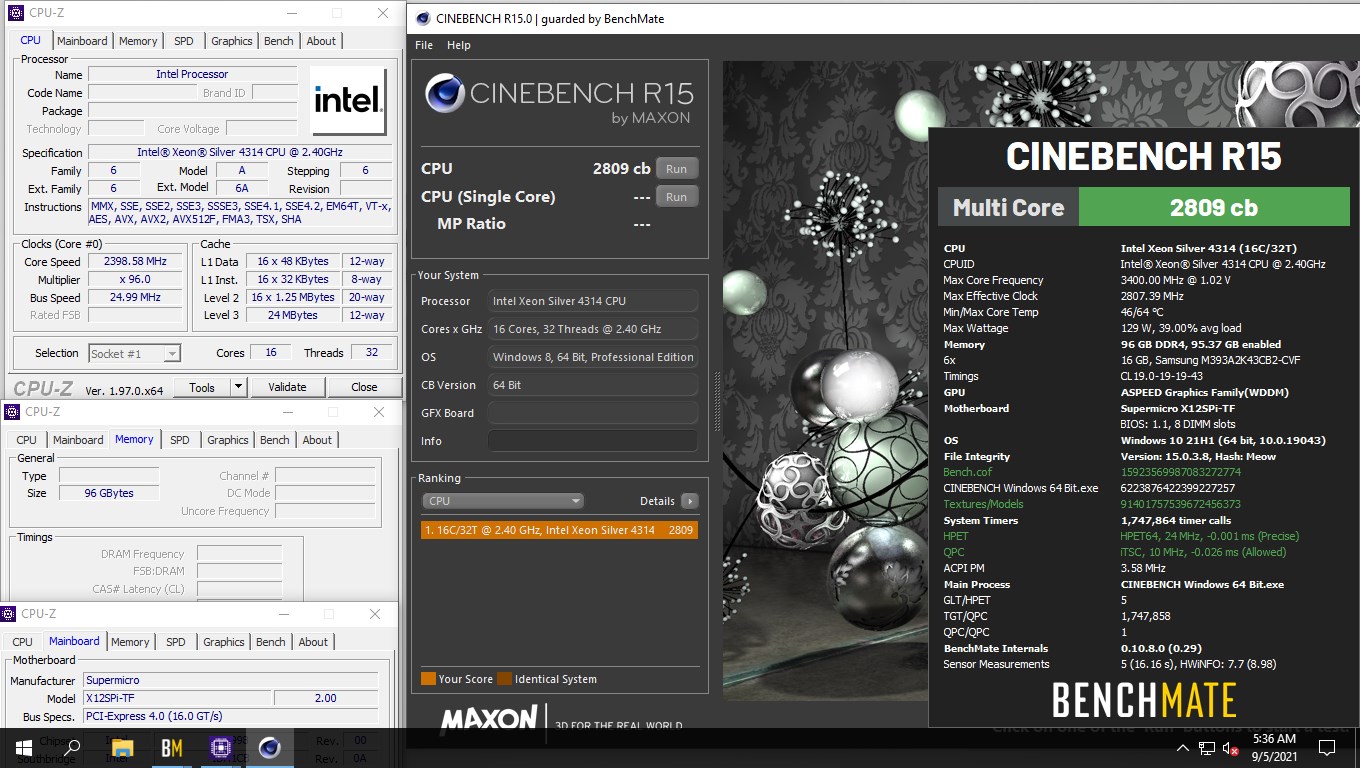
Task: Click the Bench.cof file integrity entry
Action: (x=967, y=472)
